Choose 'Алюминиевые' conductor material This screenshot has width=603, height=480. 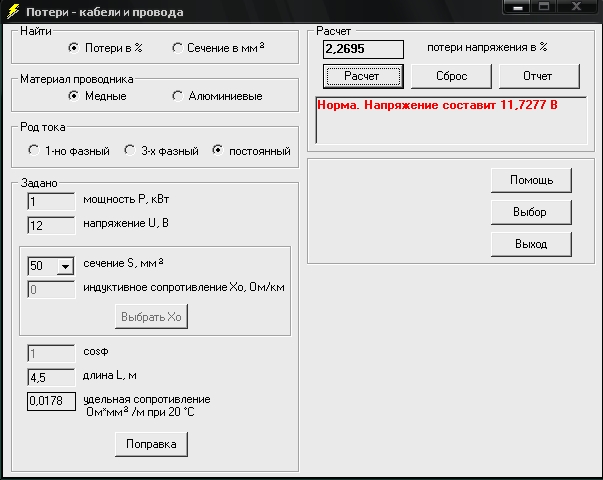177,96
